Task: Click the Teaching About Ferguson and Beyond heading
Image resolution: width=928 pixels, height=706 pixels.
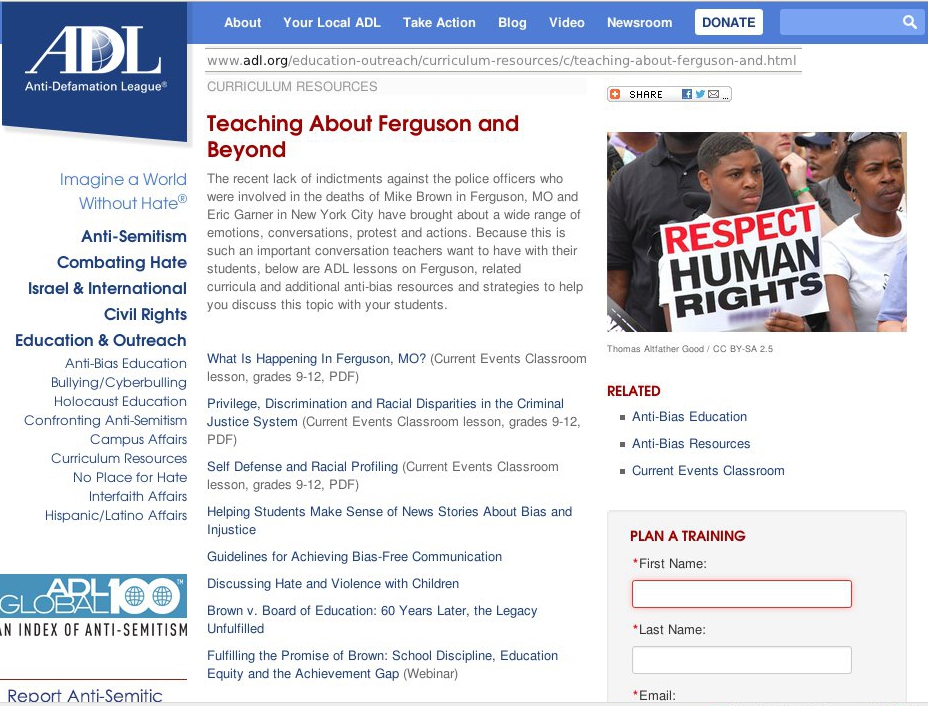Action: coord(363,136)
